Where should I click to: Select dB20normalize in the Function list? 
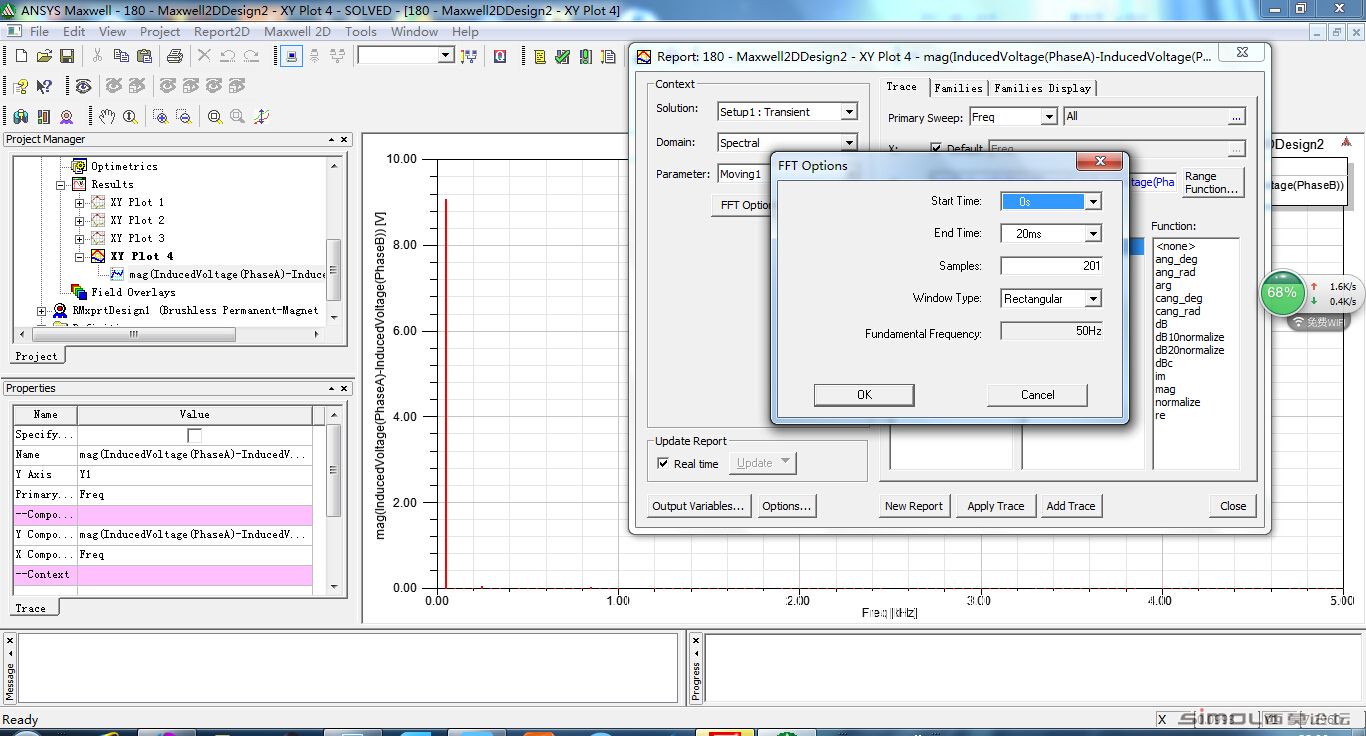point(1190,350)
